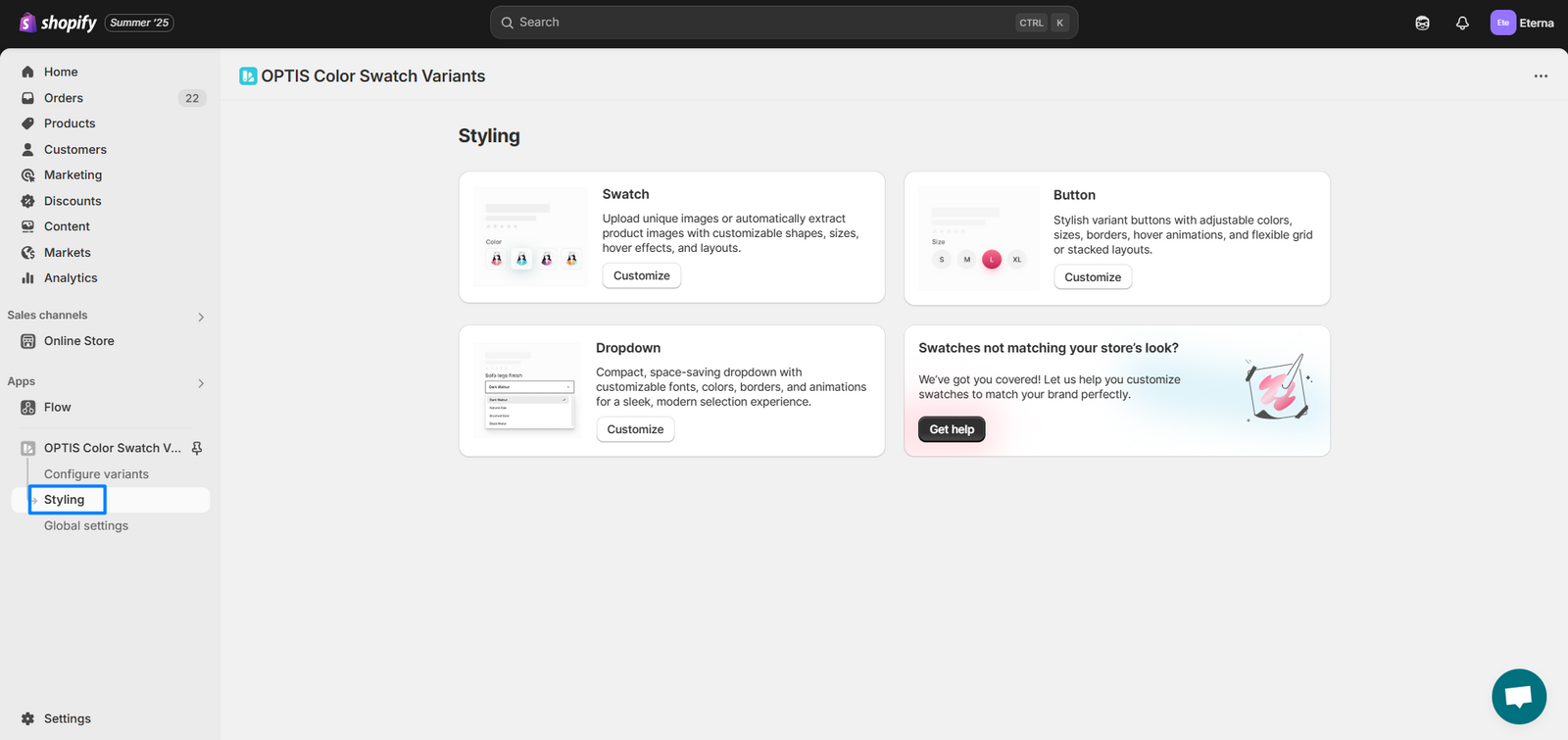Open Global settings subpage
This screenshot has height=740, width=1568.
(x=86, y=525)
